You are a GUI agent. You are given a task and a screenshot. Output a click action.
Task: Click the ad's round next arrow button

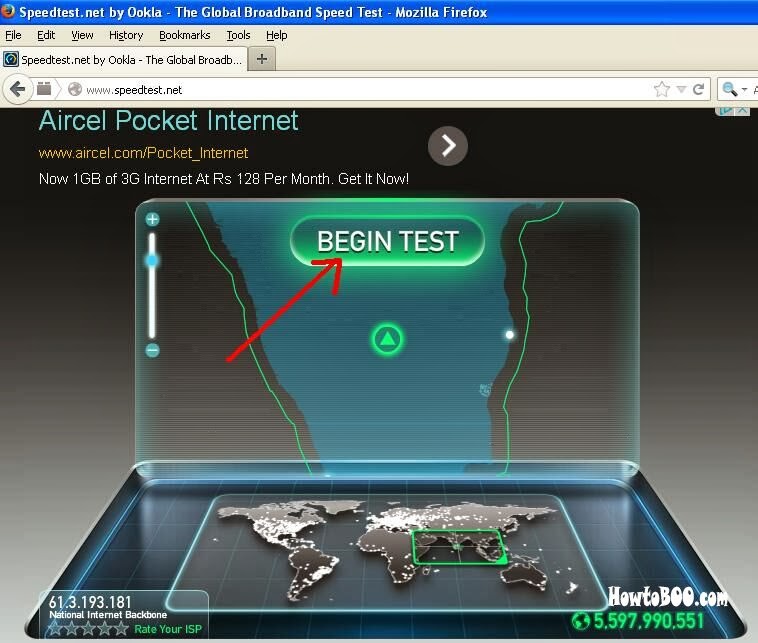click(x=448, y=146)
